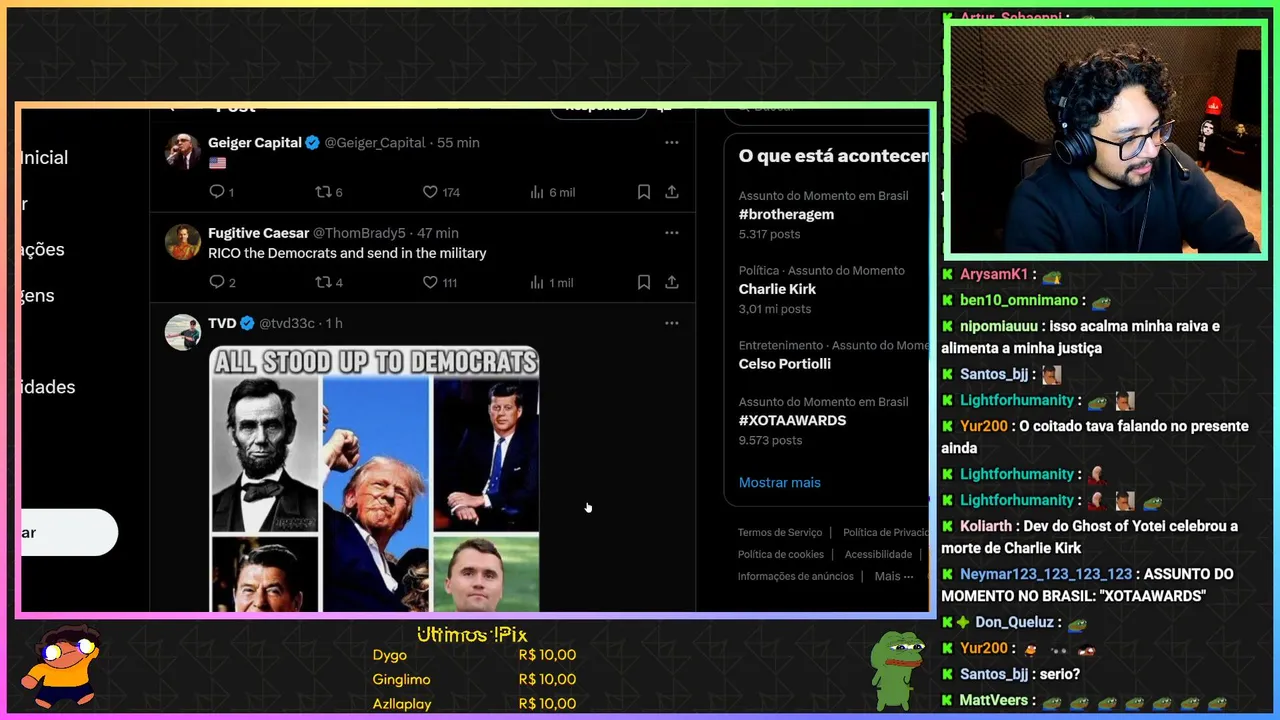
Task: Share Geiger Capital's tweet
Action: [672, 192]
